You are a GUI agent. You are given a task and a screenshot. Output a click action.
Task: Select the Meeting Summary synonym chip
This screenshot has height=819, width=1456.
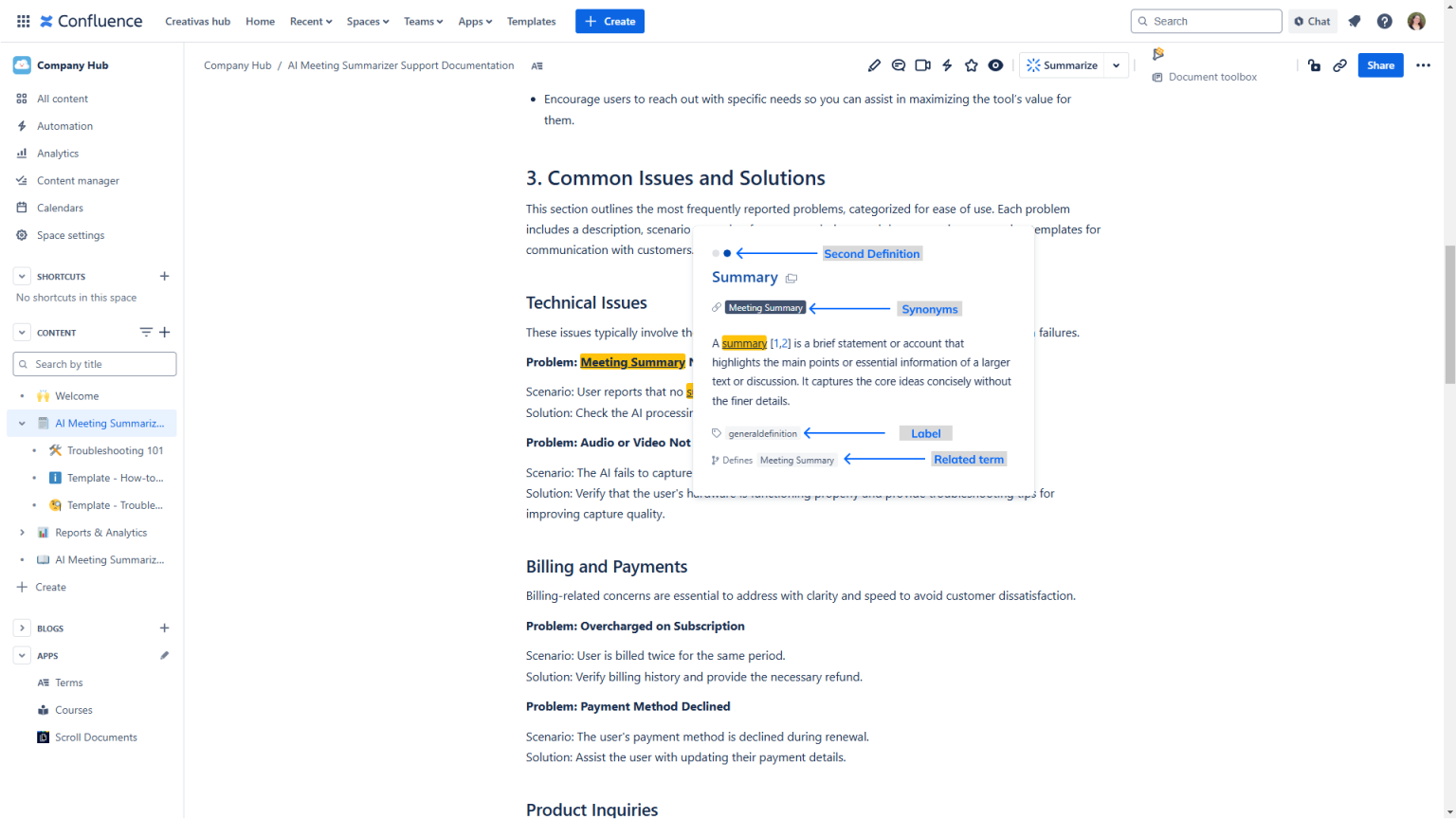click(765, 307)
